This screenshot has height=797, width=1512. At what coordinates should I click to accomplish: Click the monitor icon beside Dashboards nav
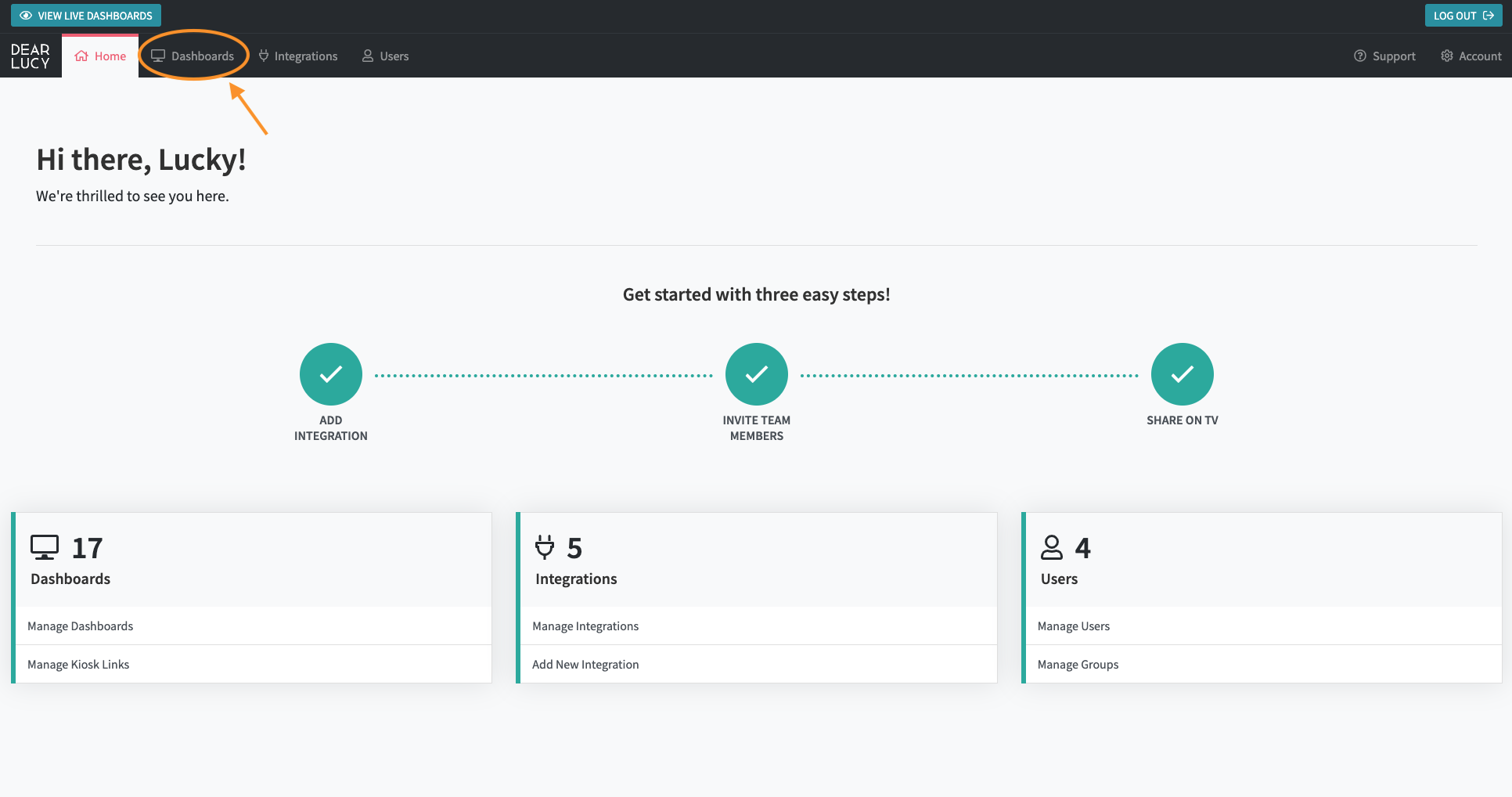click(x=158, y=56)
